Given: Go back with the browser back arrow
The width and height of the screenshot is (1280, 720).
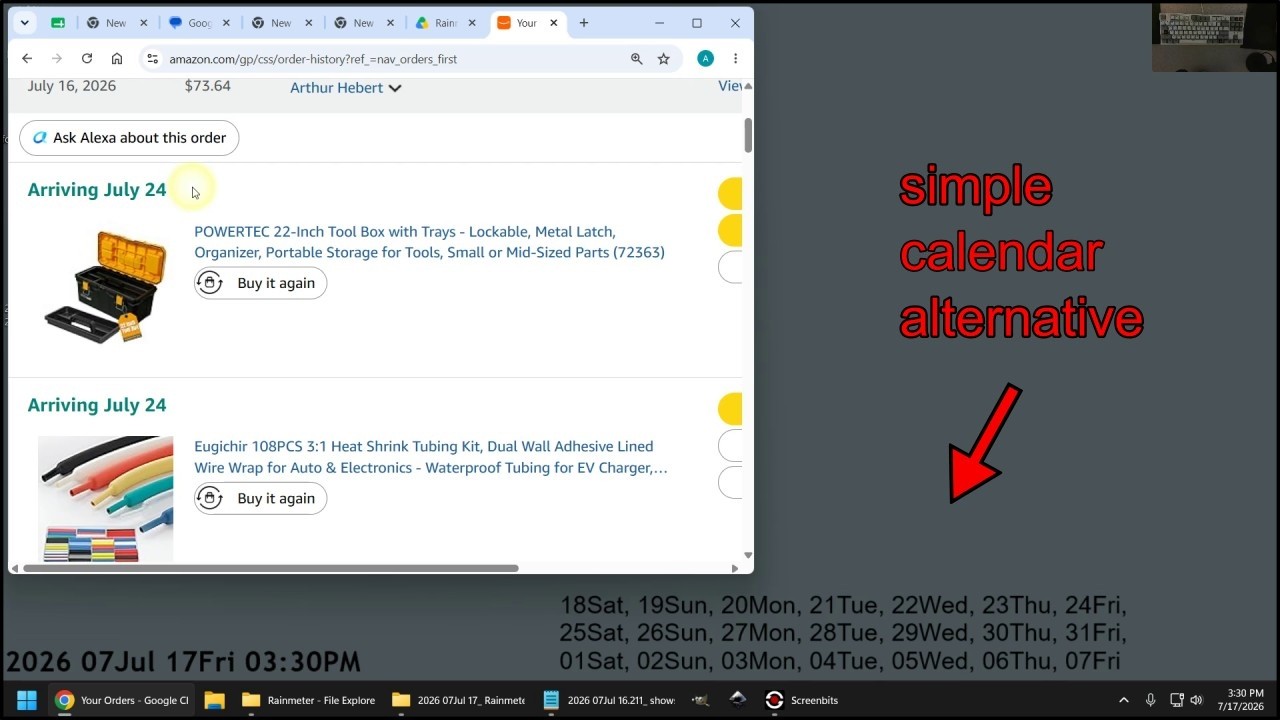Looking at the screenshot, I should pyautogui.click(x=27, y=59).
